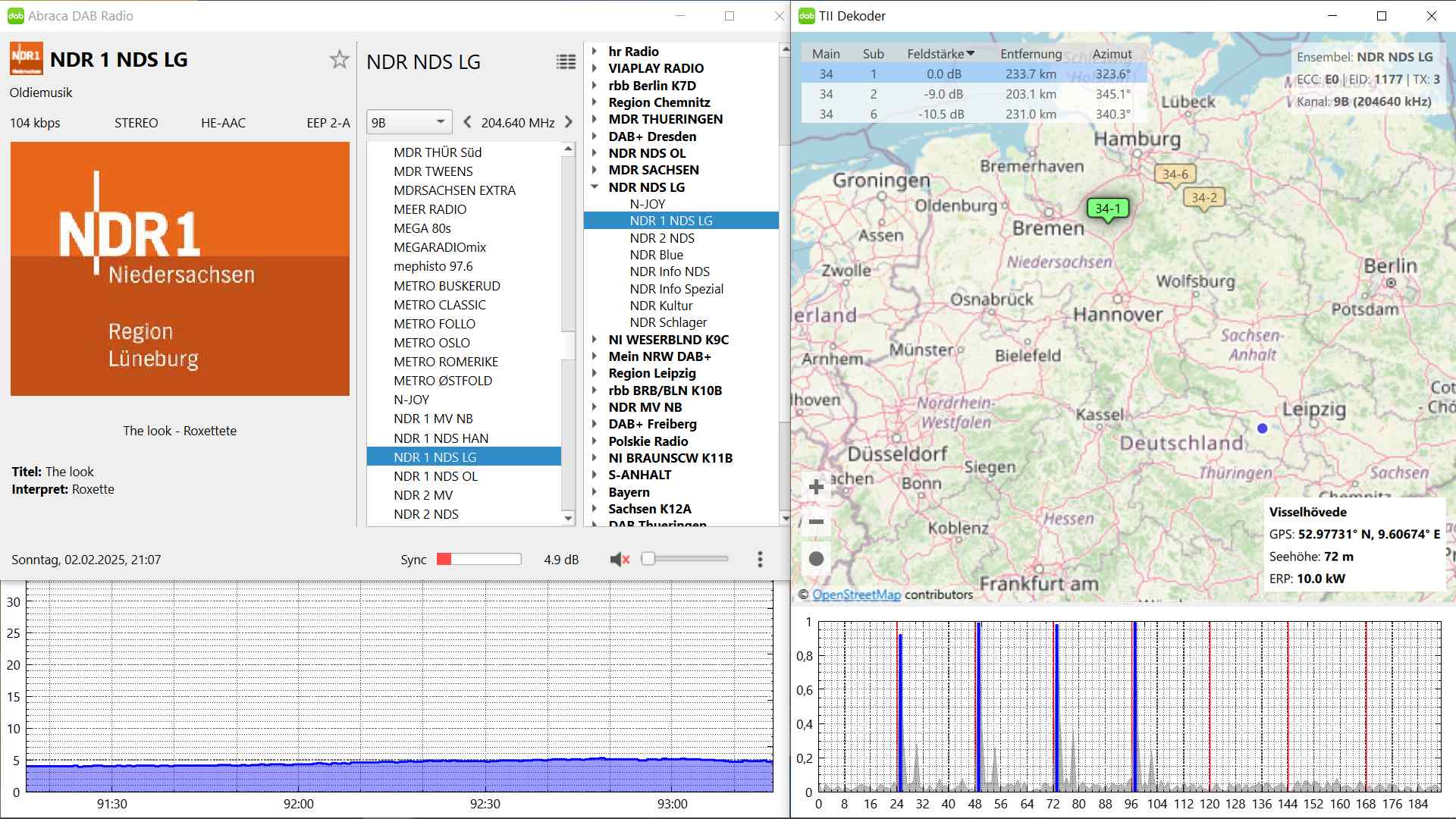Center map on current location button

pos(816,559)
